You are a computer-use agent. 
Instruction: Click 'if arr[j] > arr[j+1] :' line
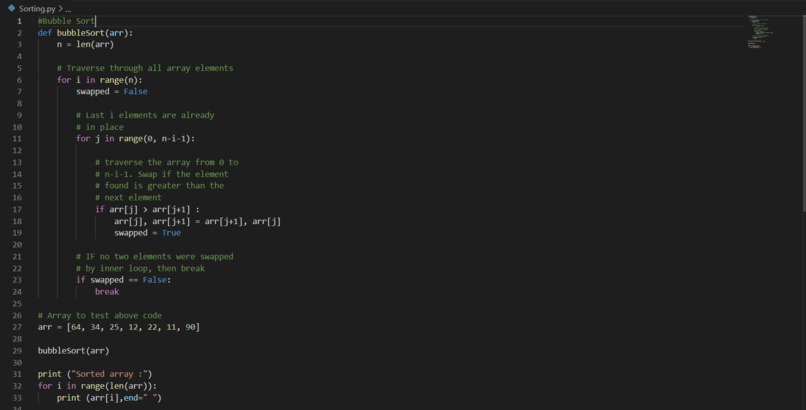[148, 210]
